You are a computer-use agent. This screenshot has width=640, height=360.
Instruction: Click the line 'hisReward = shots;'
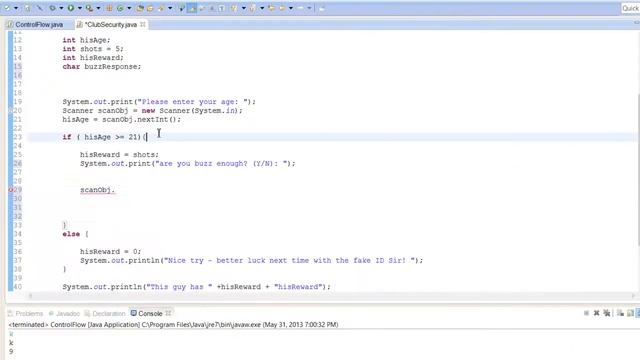(119, 155)
